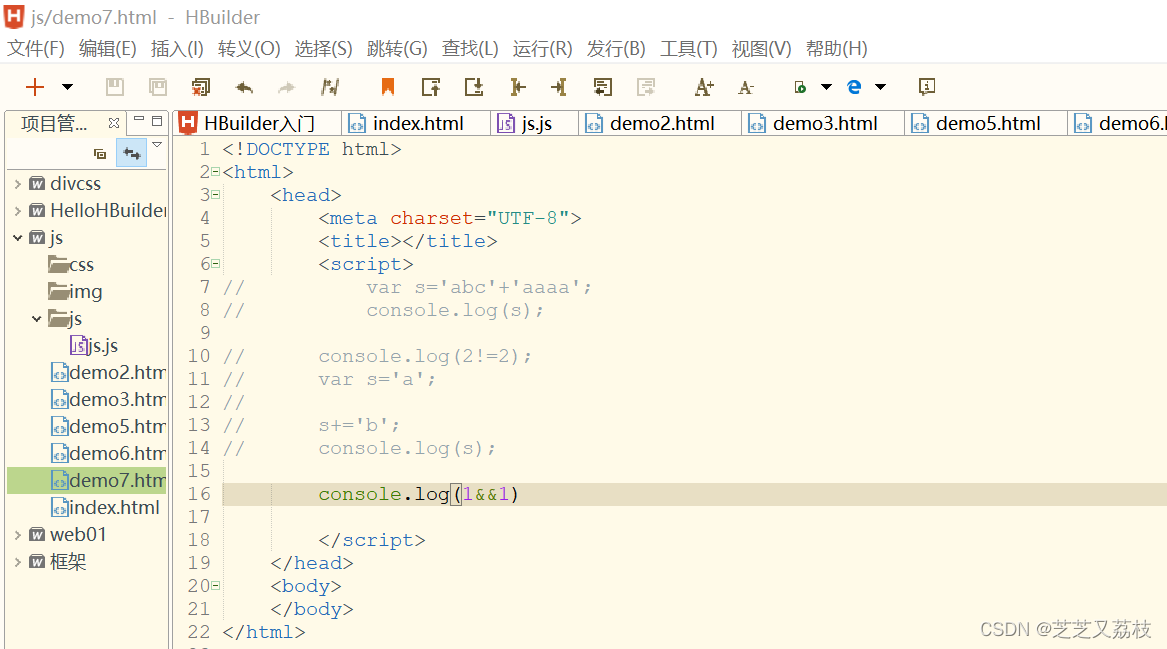Open the project panel view menu triangle
Image resolution: width=1167 pixels, height=649 pixels.
tap(157, 144)
